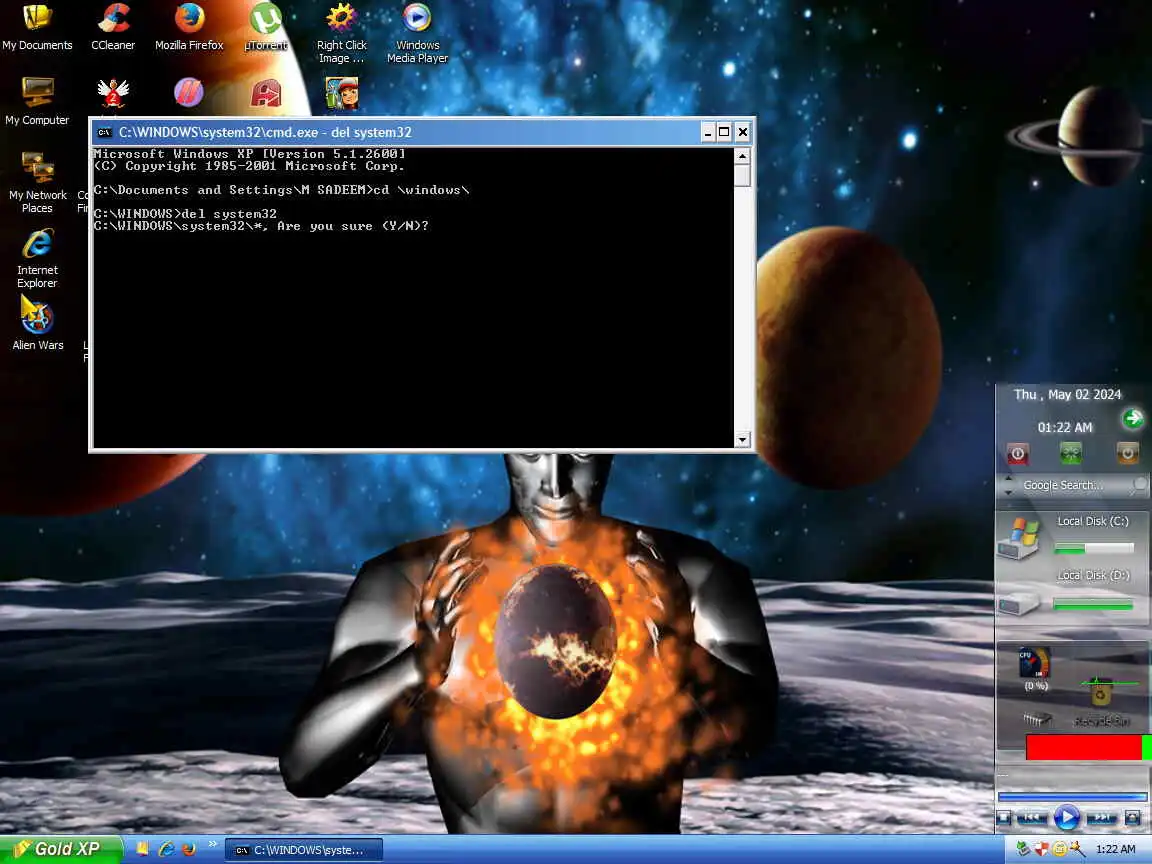Click the up/down arrows beside Google Search
1152x864 pixels.
pos(1007,484)
